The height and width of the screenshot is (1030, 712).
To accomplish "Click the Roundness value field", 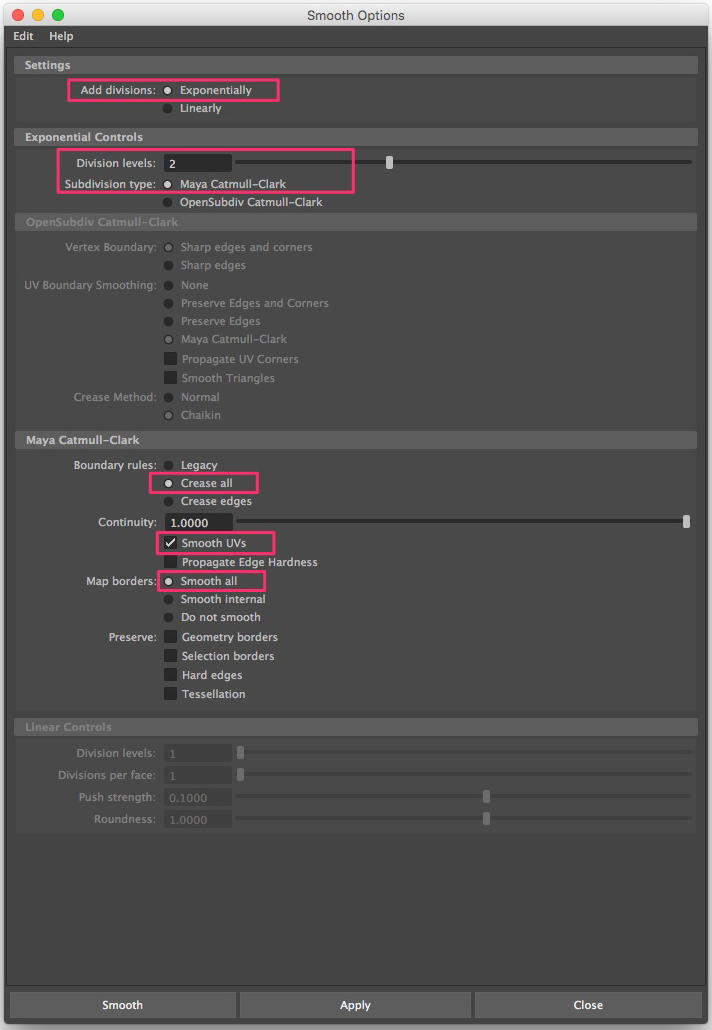I will [x=198, y=820].
